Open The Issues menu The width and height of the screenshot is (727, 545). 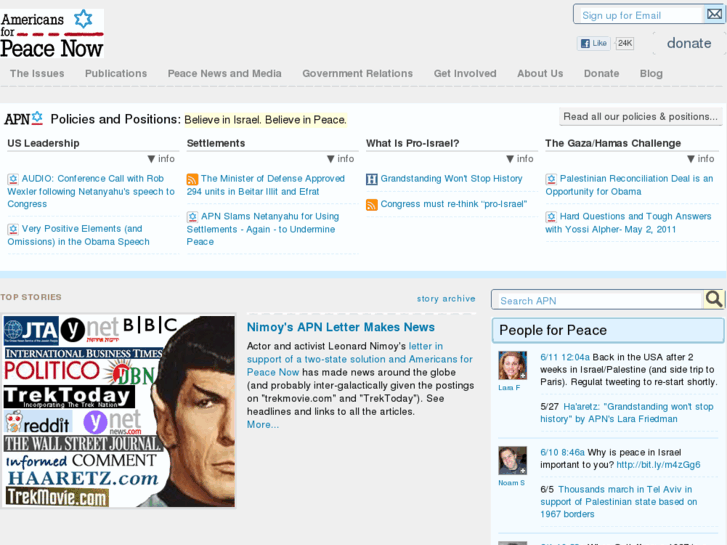(37, 73)
